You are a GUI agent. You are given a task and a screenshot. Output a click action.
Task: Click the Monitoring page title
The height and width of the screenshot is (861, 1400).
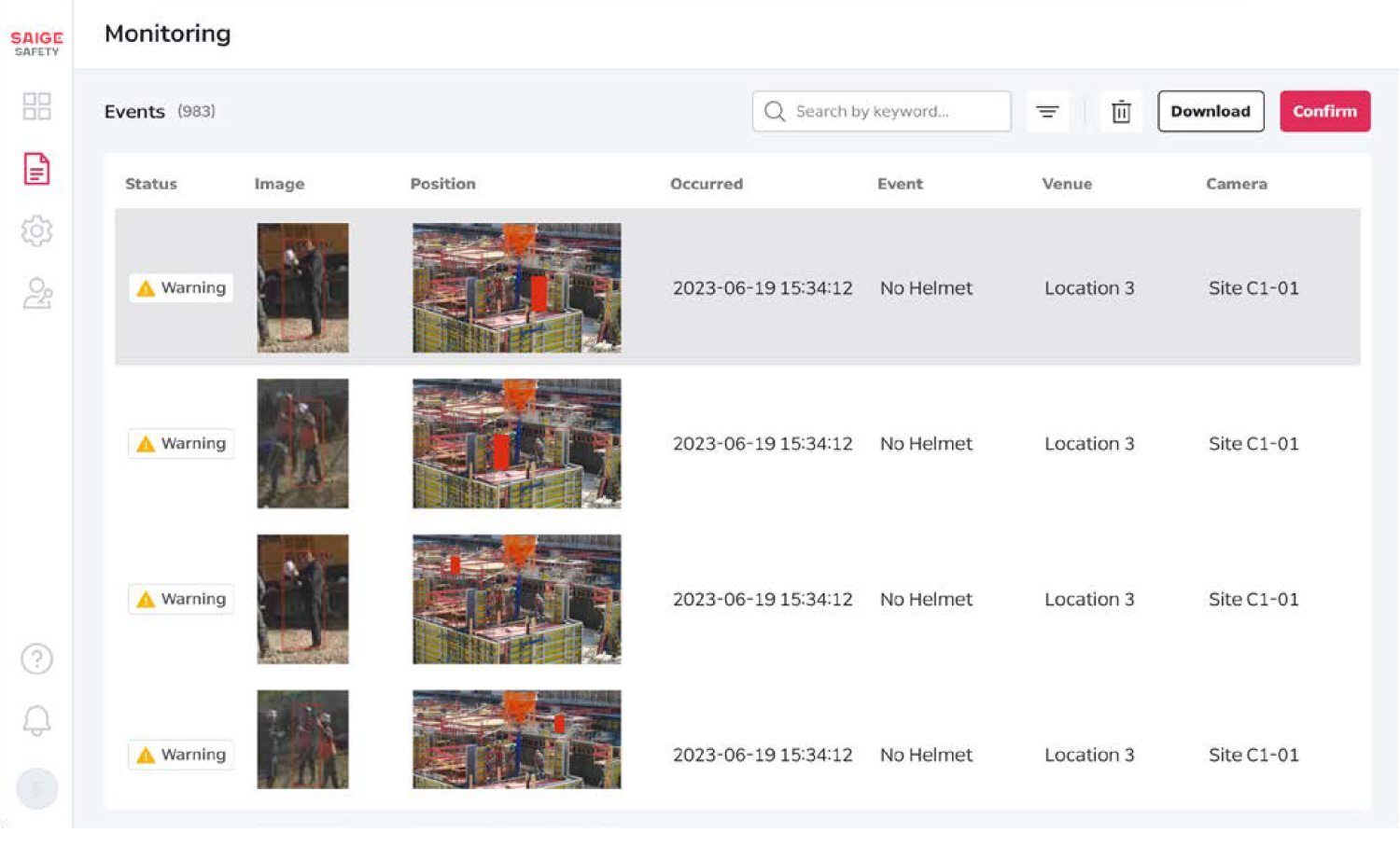coord(167,34)
